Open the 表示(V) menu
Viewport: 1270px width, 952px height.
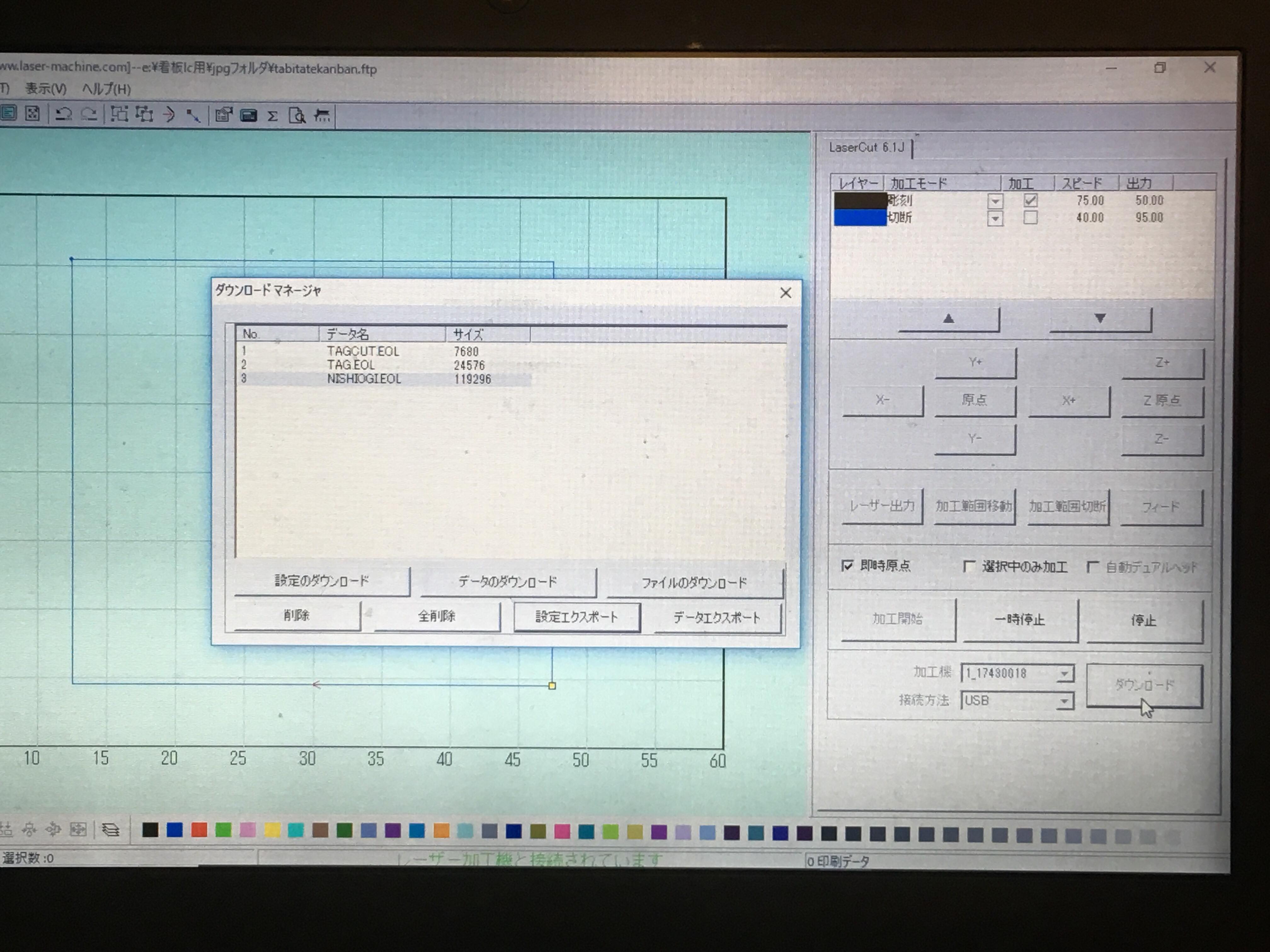(x=45, y=89)
